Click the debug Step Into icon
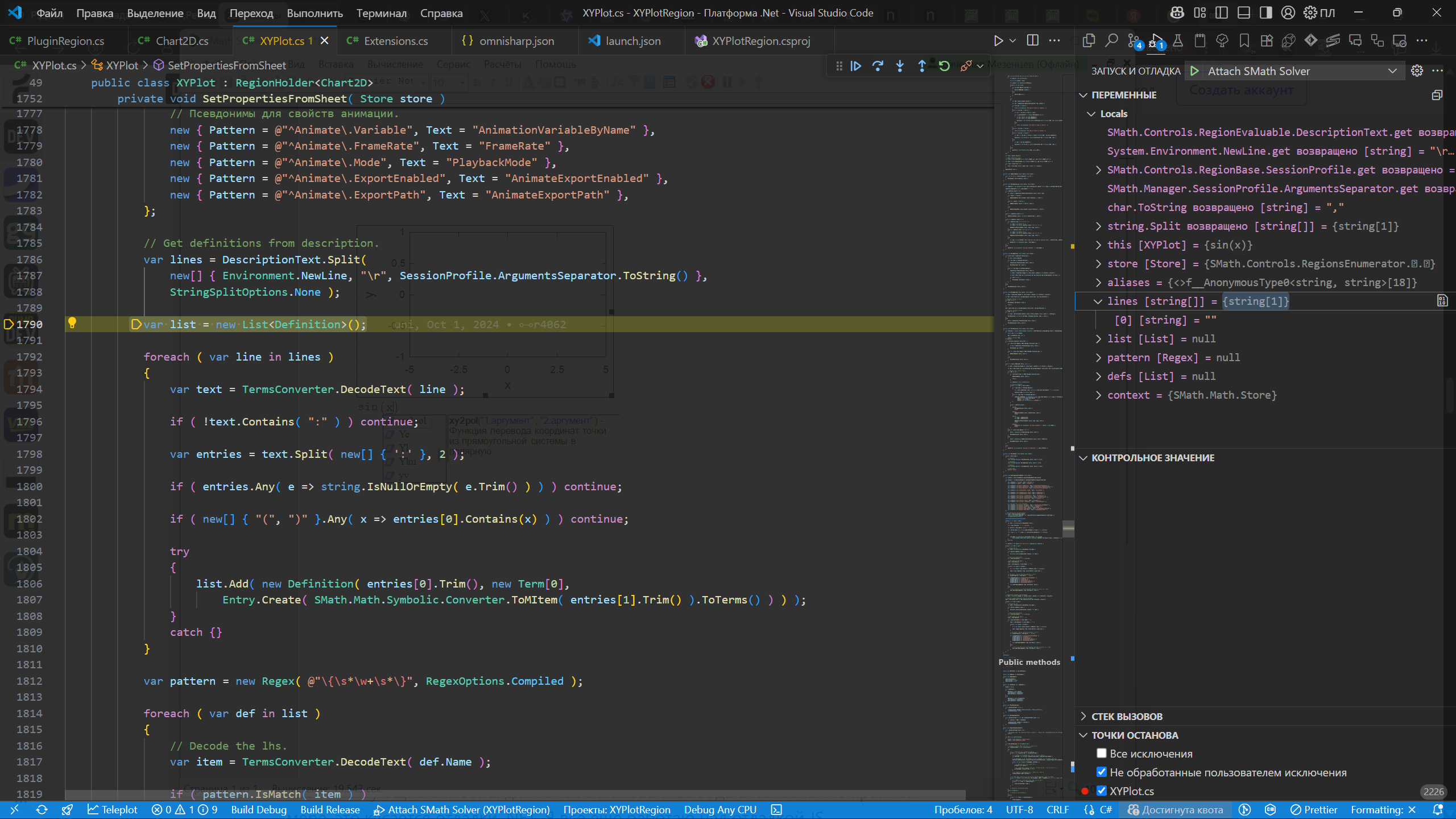Viewport: 1456px width, 819px height. 900,66
